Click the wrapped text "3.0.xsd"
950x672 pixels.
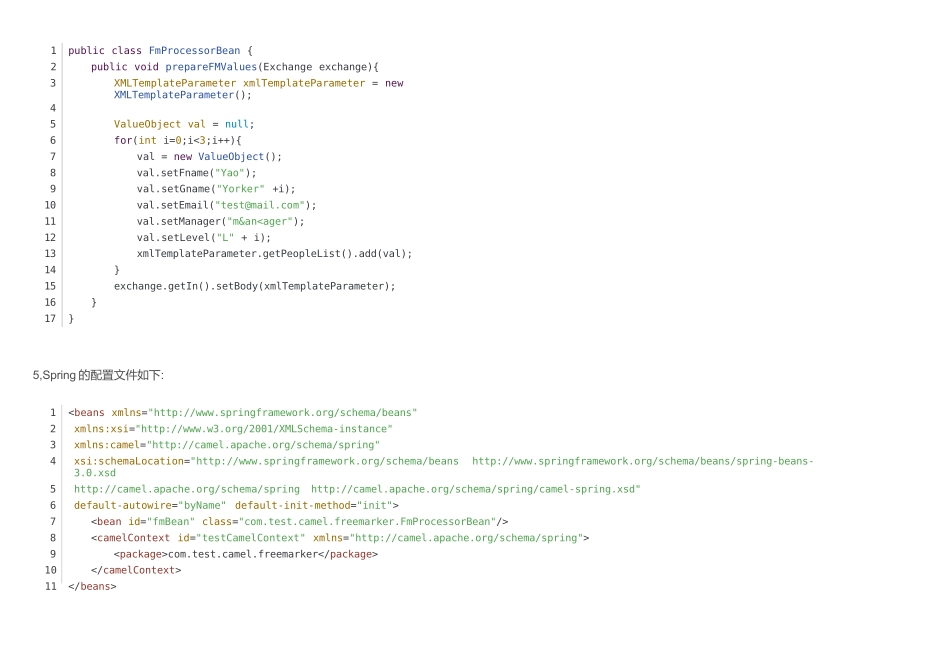point(95,473)
